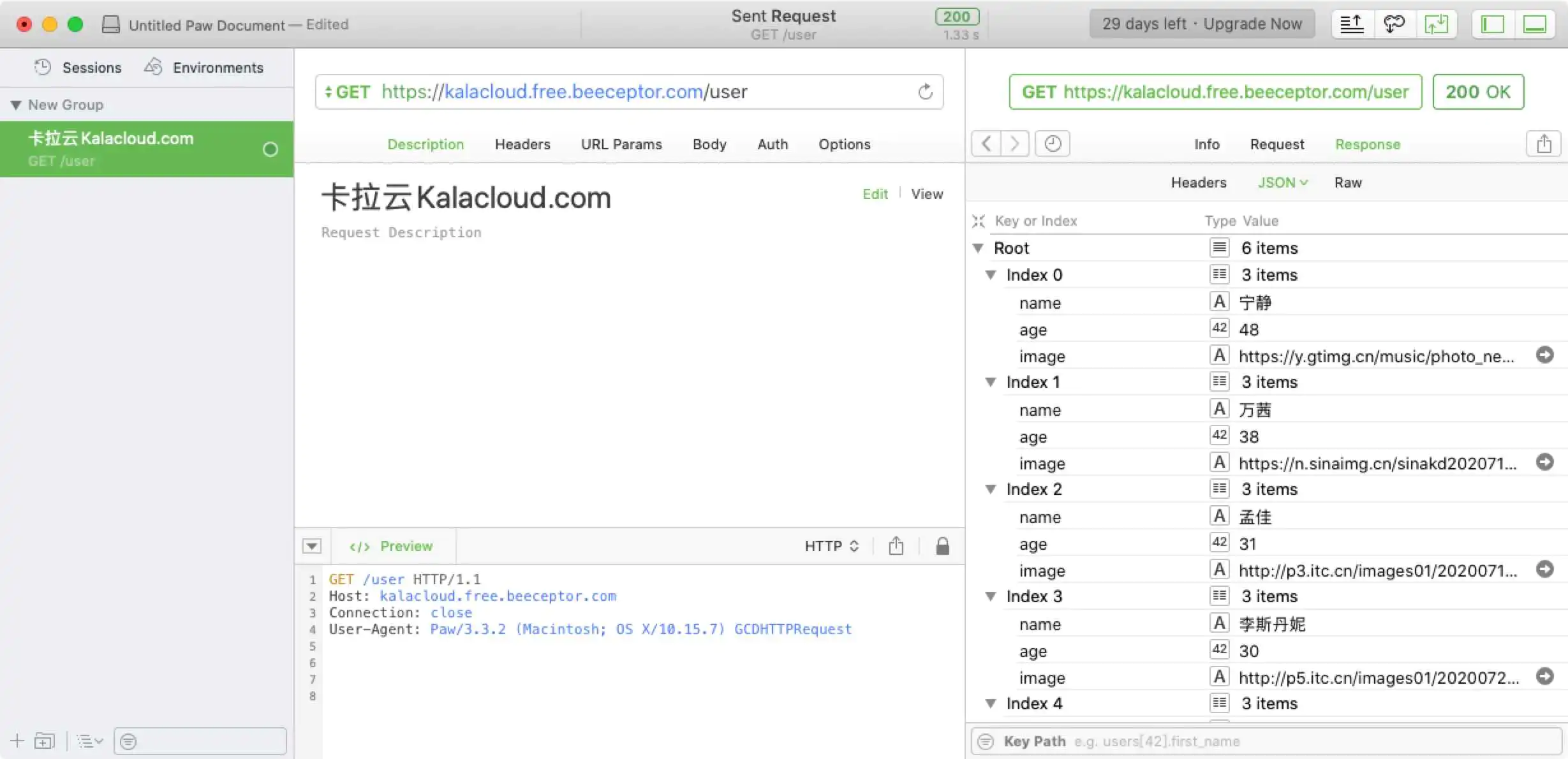This screenshot has width=1568, height=759.
Task: Click the lock icon in preview bar
Action: point(942,546)
